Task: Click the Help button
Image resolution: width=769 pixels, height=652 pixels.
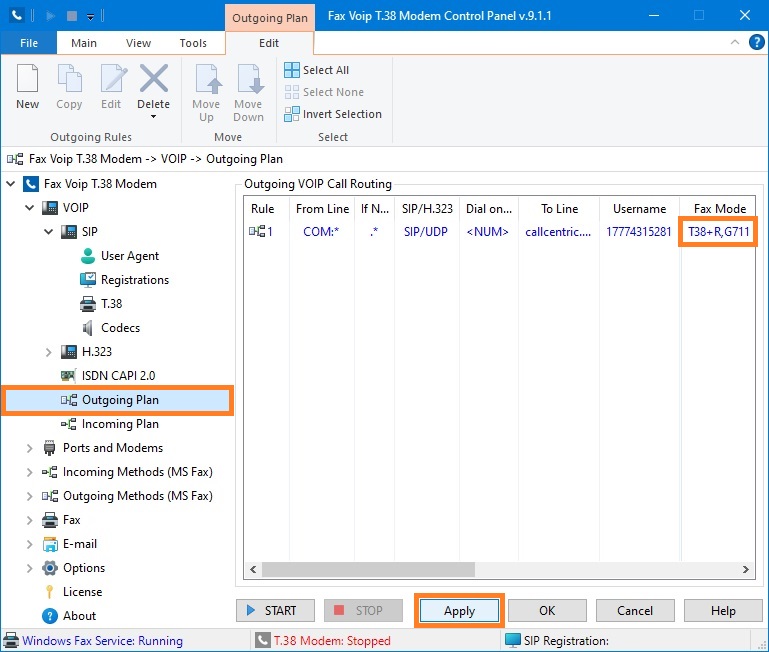Action: 723,611
